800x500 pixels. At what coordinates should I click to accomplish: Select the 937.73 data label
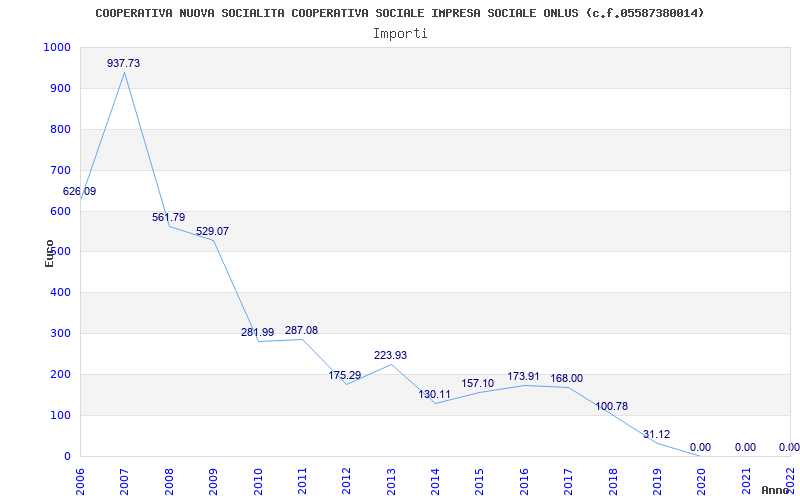click(x=123, y=63)
